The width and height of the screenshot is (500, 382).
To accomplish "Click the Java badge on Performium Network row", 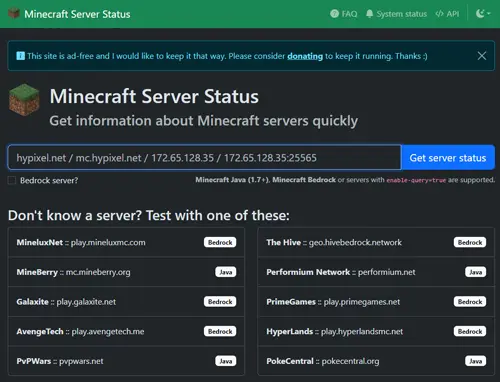I will 475,272.
